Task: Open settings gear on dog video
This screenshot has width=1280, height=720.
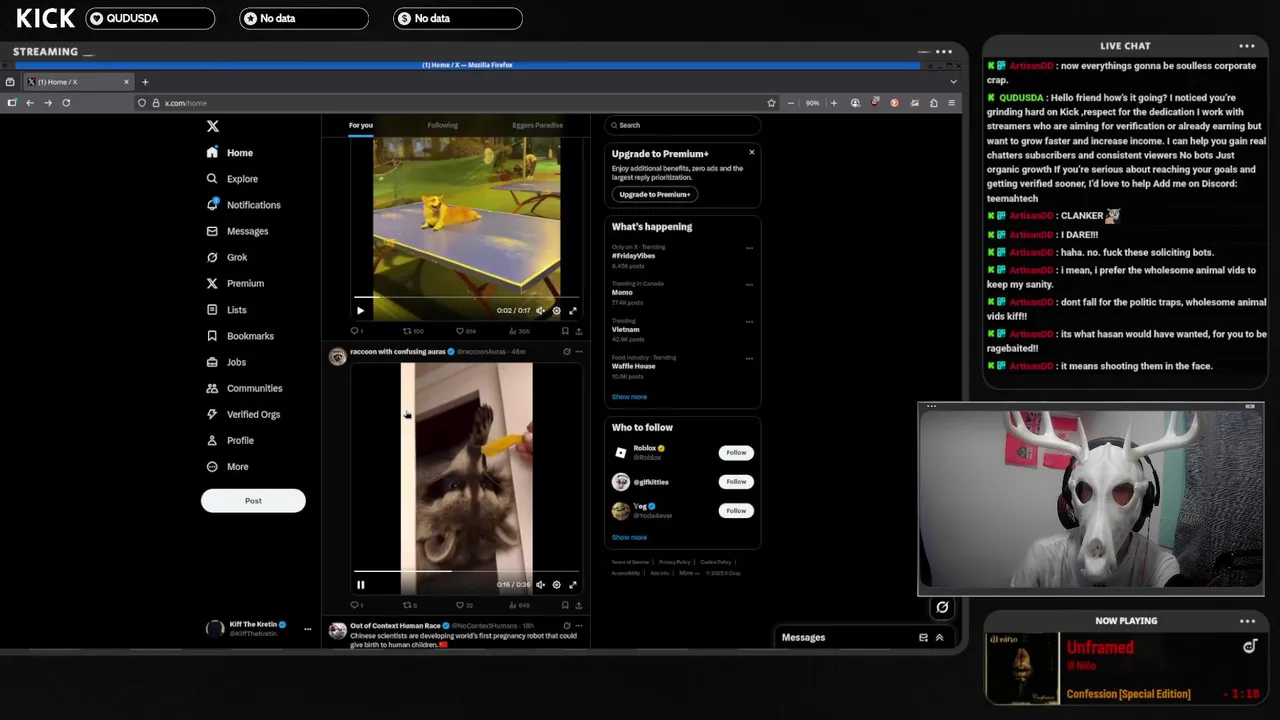Action: coord(557,310)
